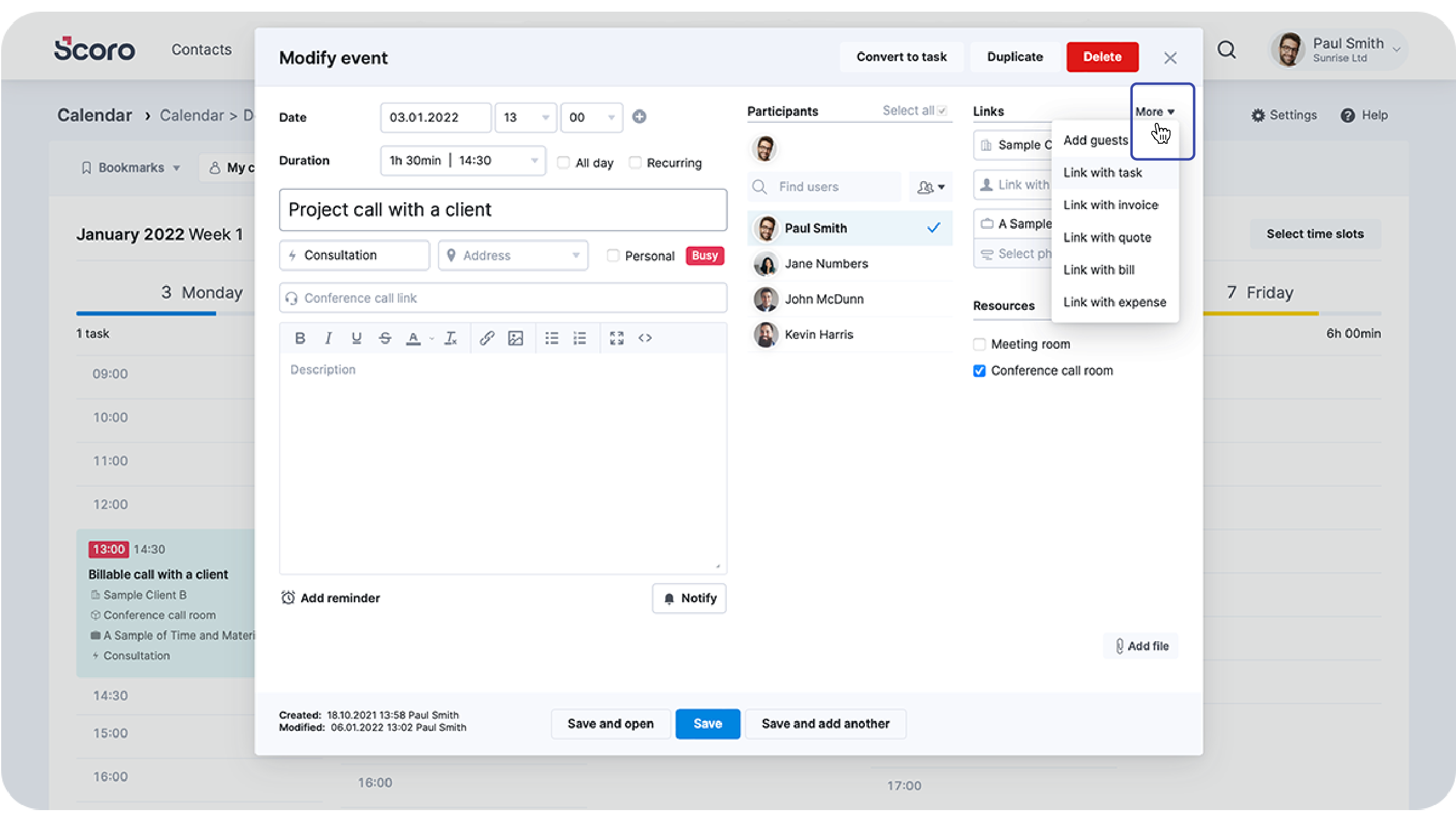Check the Meeting room resource

[980, 344]
